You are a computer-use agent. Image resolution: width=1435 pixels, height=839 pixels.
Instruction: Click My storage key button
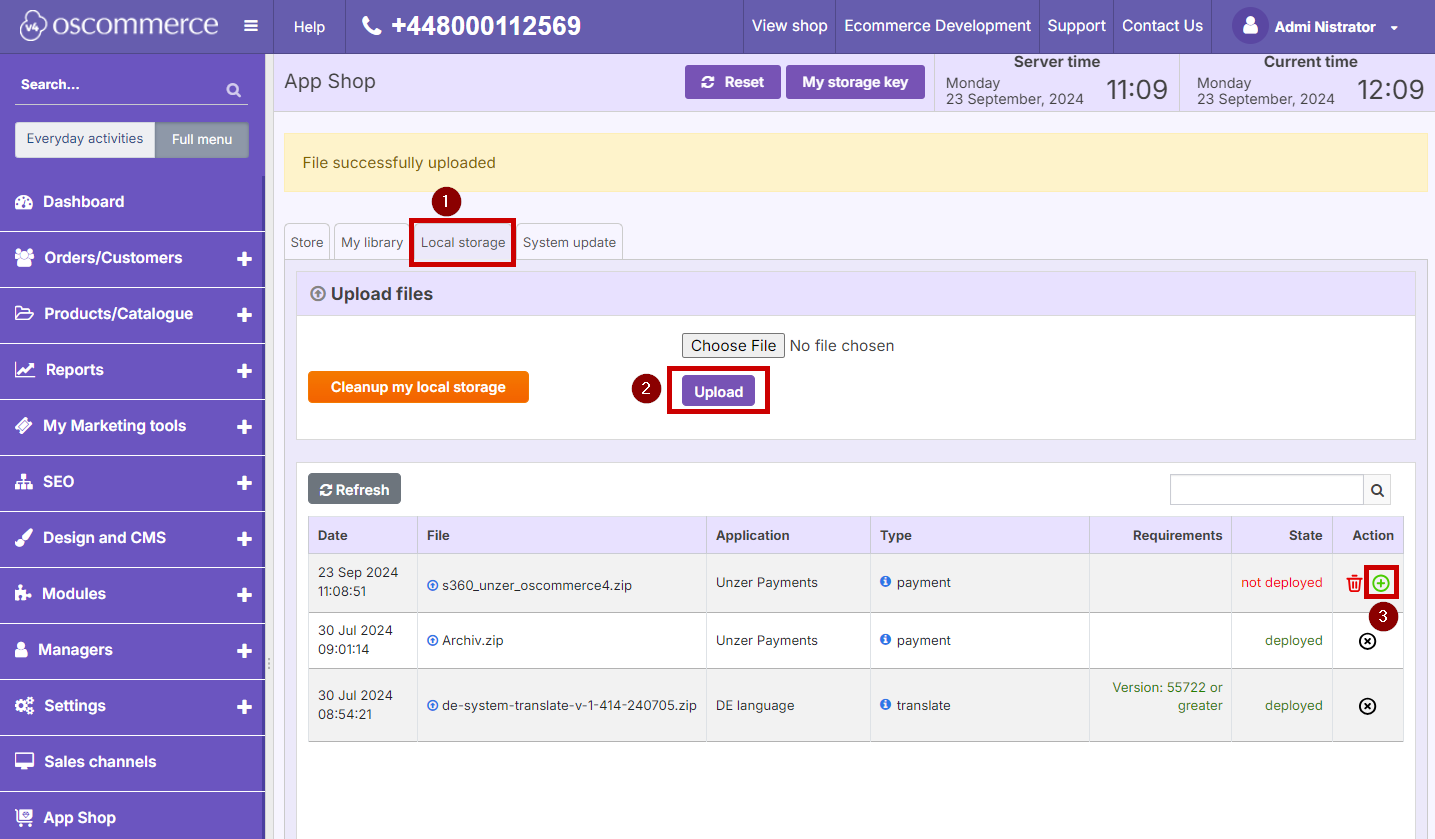click(855, 82)
